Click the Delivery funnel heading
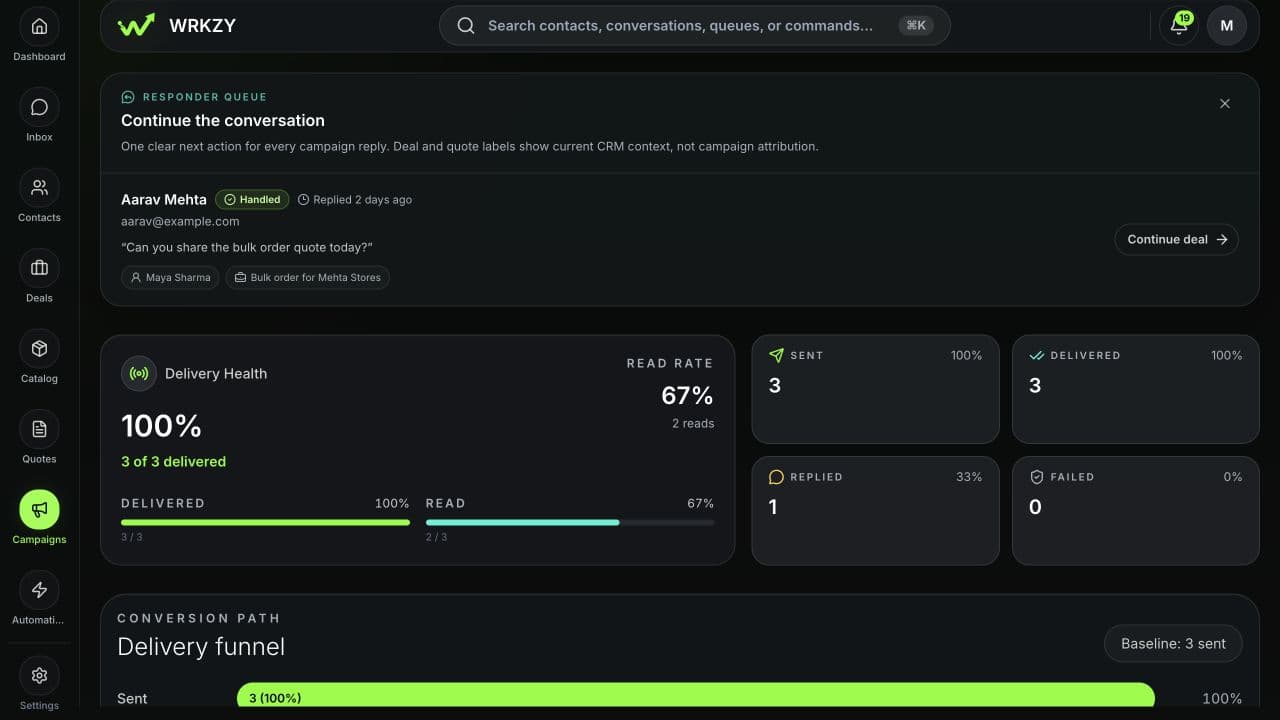 tap(201, 647)
